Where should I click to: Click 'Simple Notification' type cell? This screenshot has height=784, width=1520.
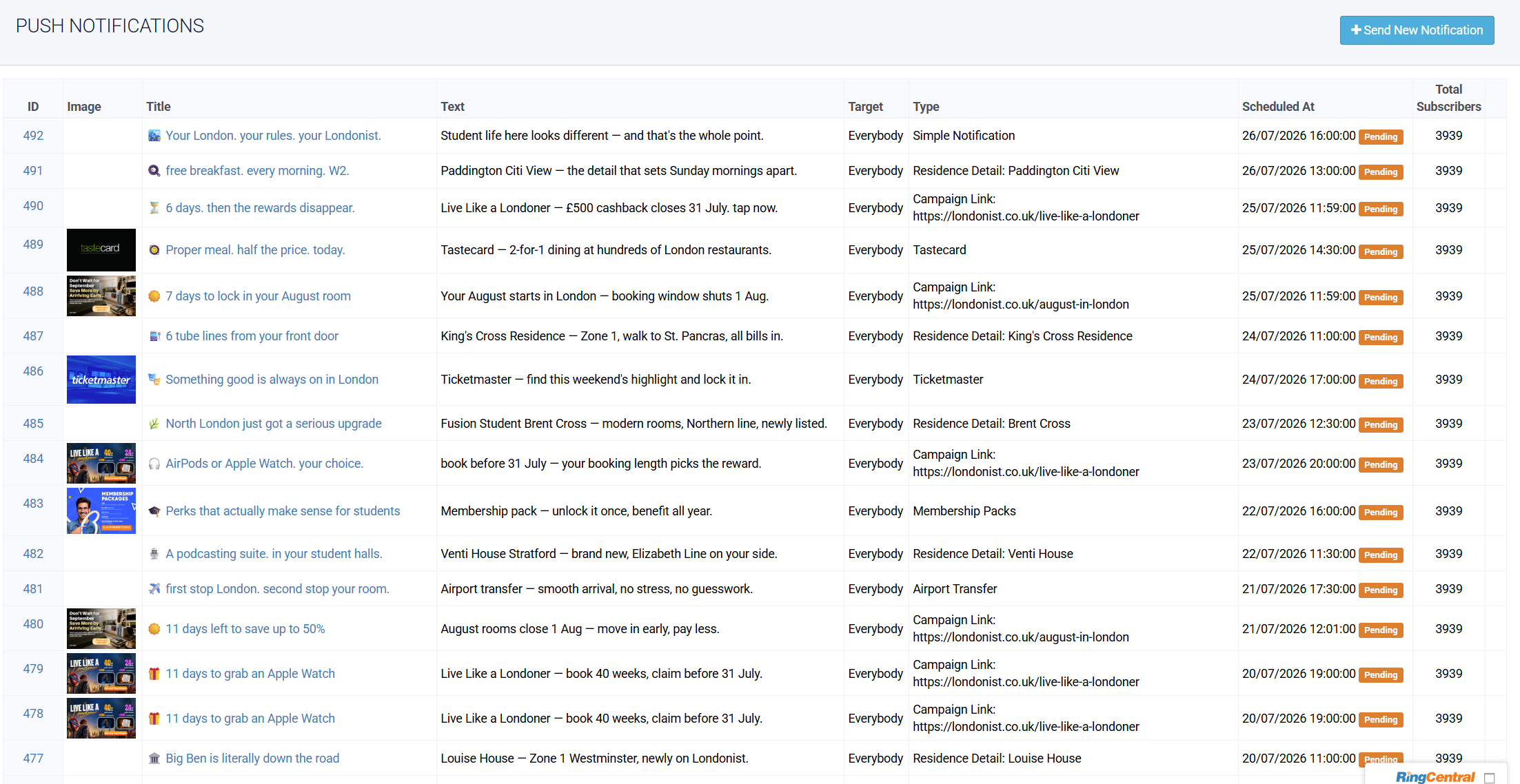tap(964, 136)
